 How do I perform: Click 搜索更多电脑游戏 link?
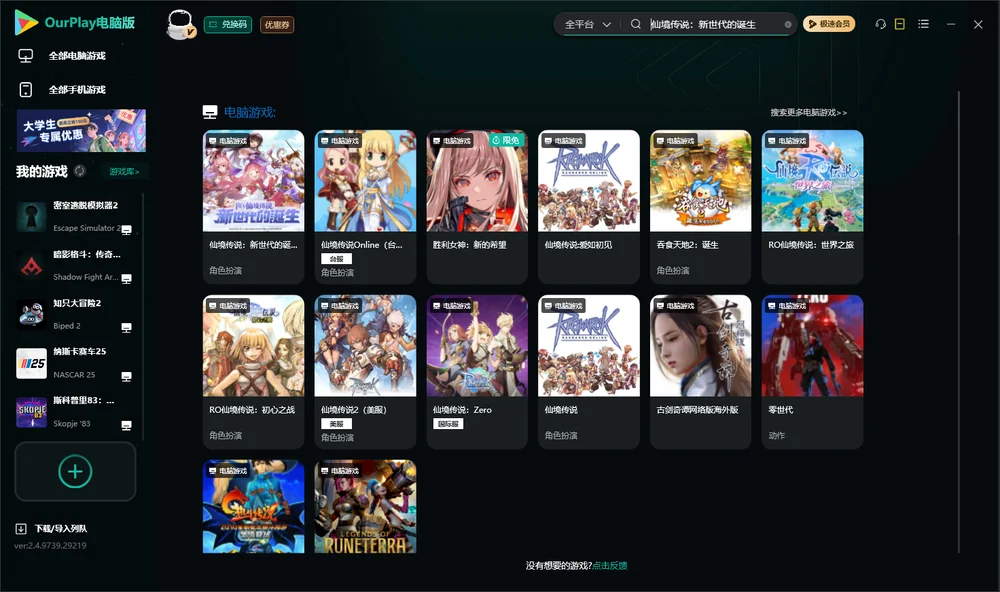(x=808, y=112)
